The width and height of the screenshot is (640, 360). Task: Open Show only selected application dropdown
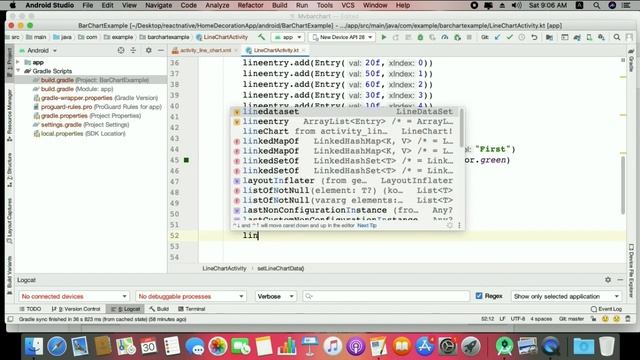(x=566, y=296)
